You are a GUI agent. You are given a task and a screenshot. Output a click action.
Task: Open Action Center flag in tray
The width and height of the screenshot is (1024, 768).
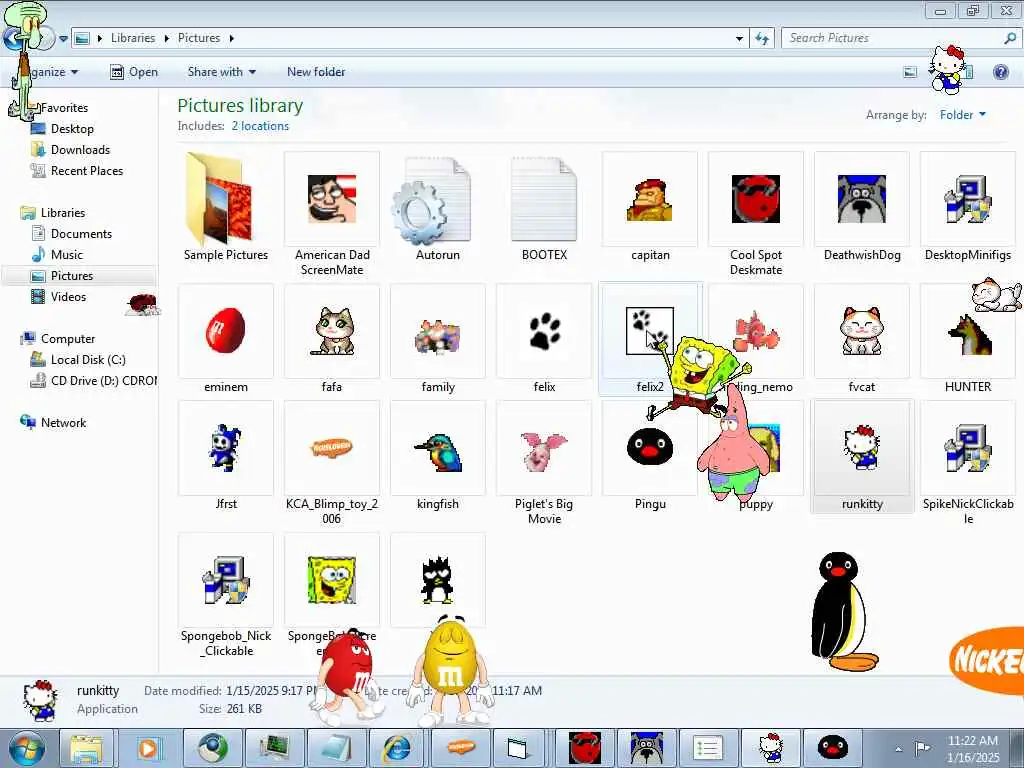coord(922,748)
